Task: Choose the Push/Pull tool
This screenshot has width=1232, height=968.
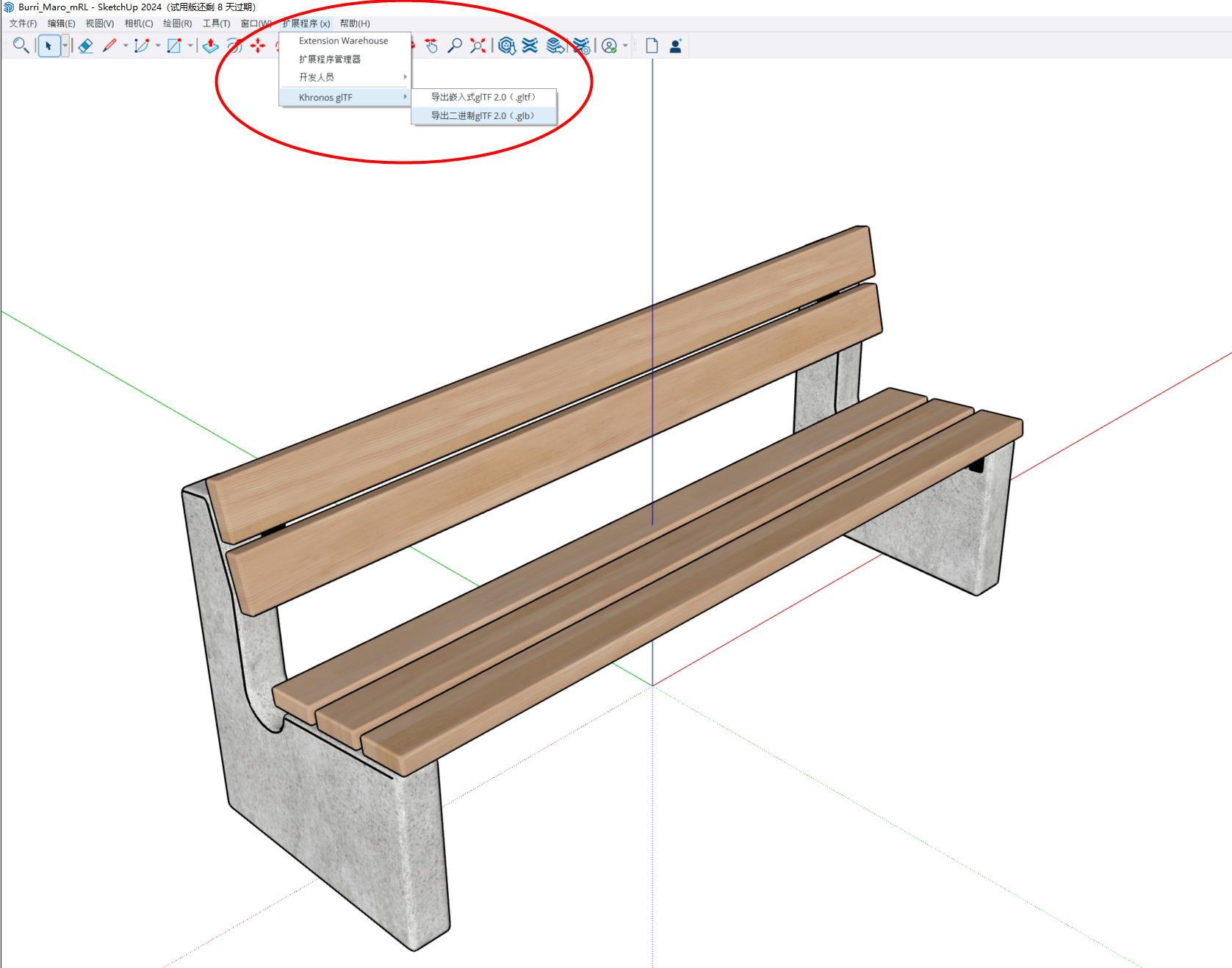Action: coord(211,46)
